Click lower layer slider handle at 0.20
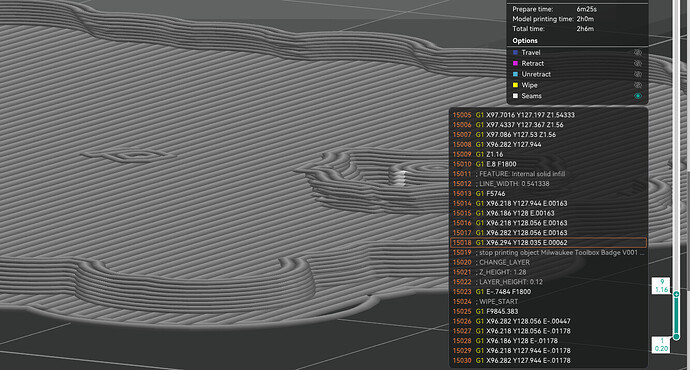Image resolution: width=690 pixels, height=370 pixels. click(x=676, y=337)
